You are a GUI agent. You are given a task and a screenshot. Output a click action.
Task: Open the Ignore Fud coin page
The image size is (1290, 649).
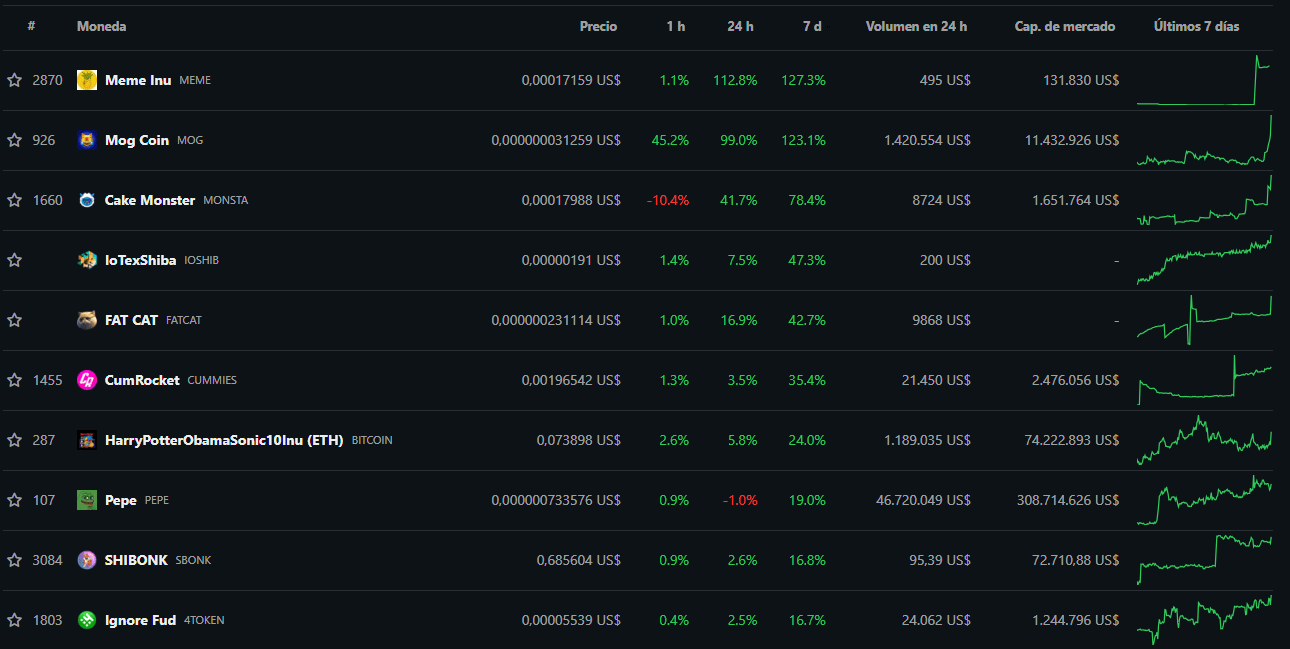click(141, 620)
